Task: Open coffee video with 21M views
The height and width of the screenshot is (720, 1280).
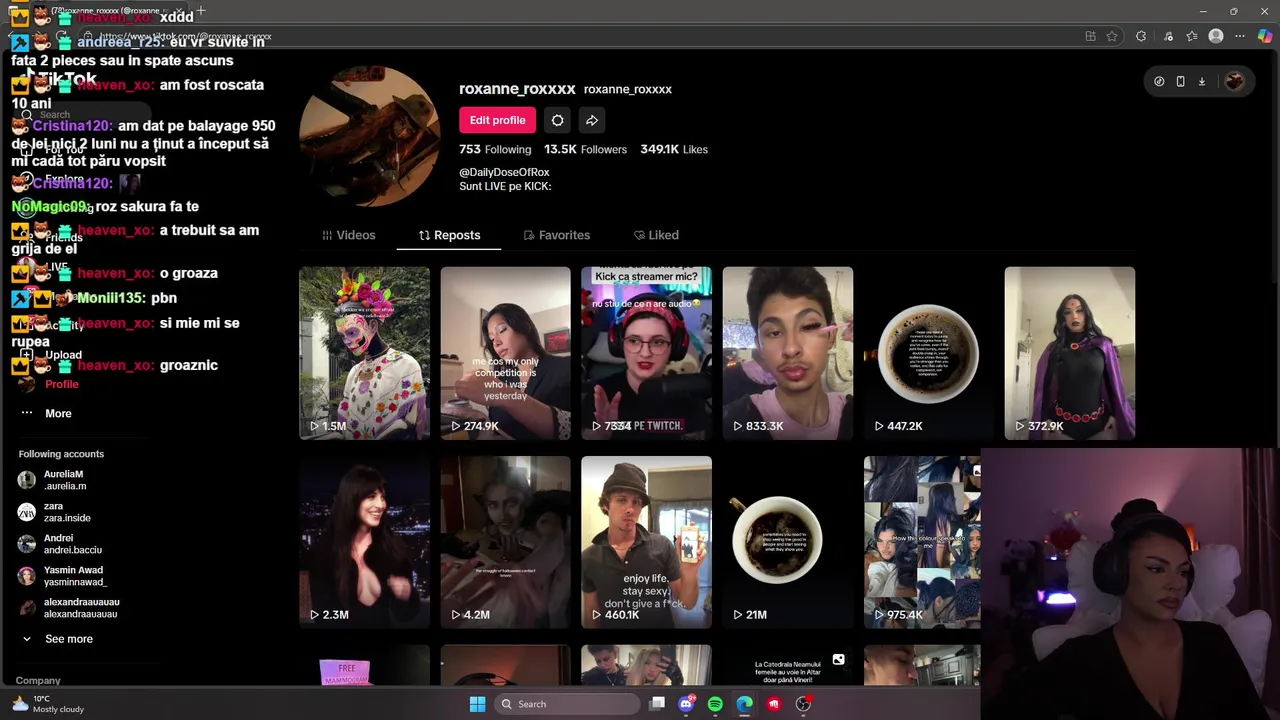Action: 788,542
